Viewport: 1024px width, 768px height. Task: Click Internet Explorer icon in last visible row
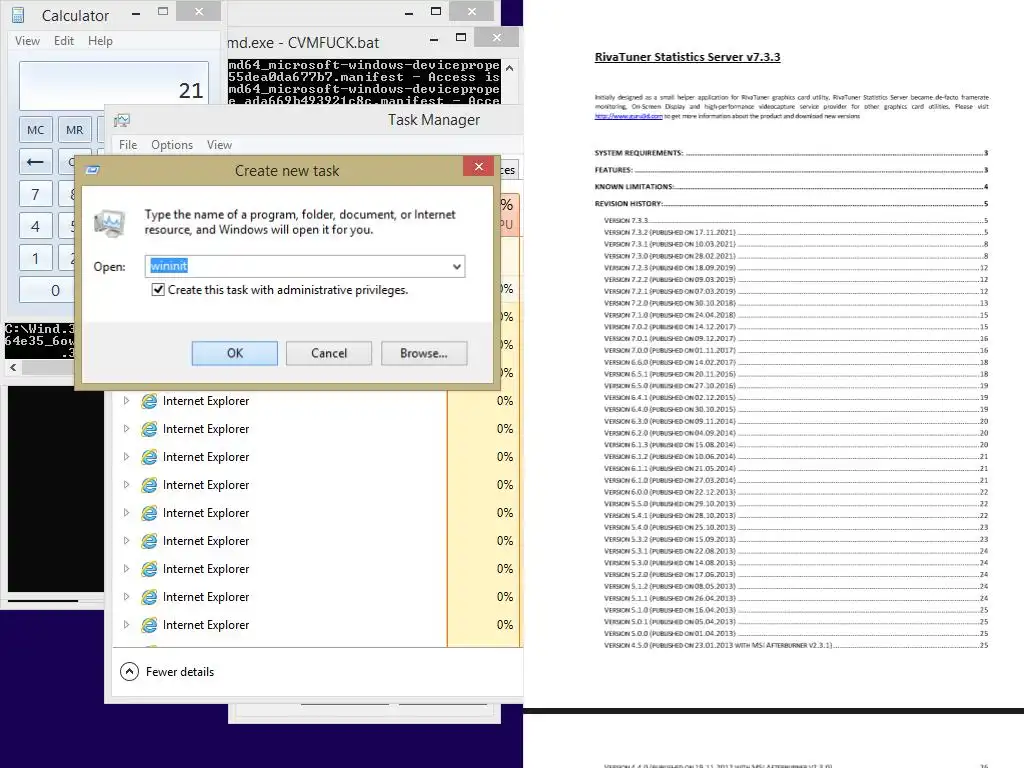click(x=150, y=625)
